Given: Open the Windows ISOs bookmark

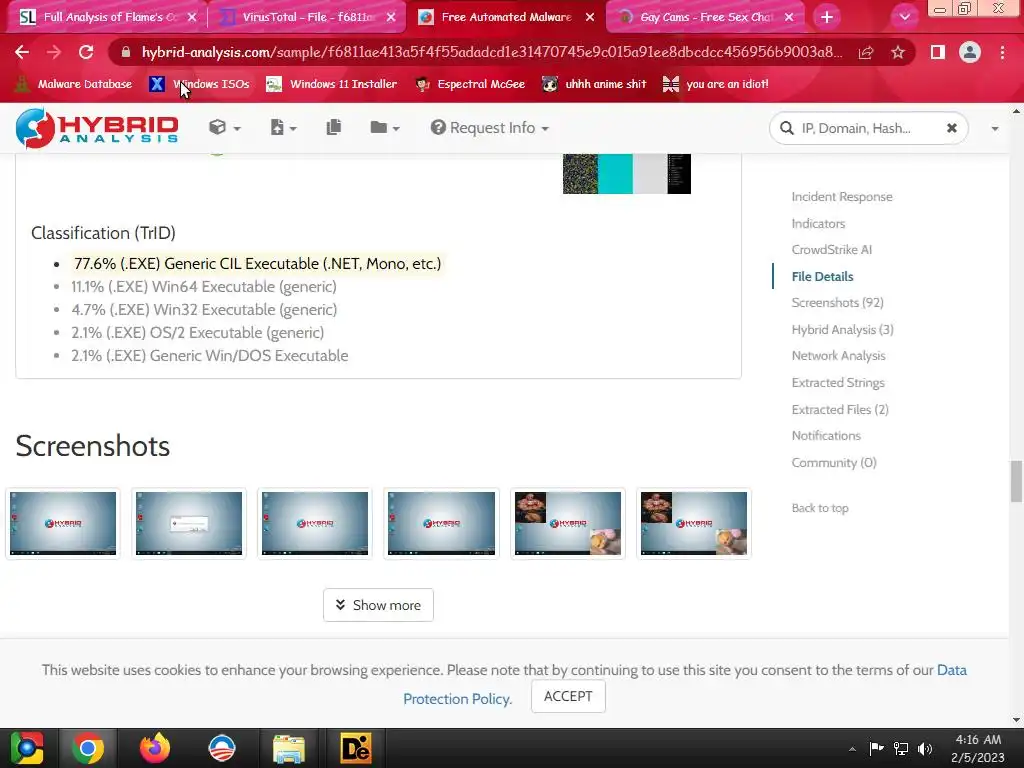Looking at the screenshot, I should (x=199, y=84).
